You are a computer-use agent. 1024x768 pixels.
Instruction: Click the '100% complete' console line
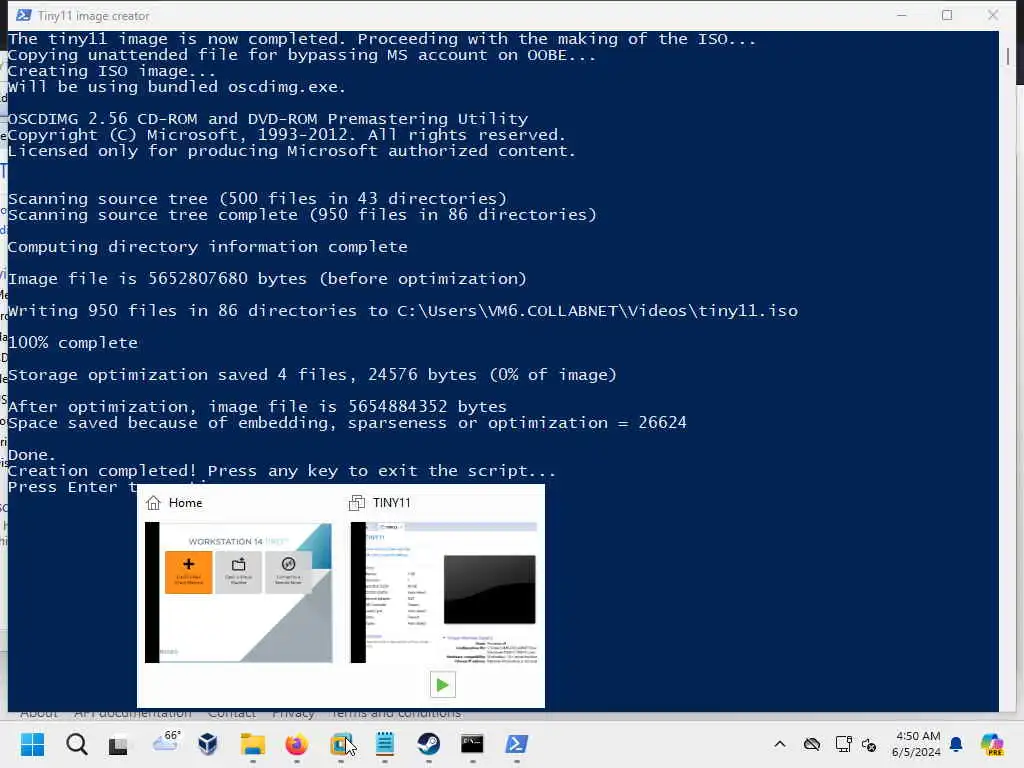pos(73,343)
